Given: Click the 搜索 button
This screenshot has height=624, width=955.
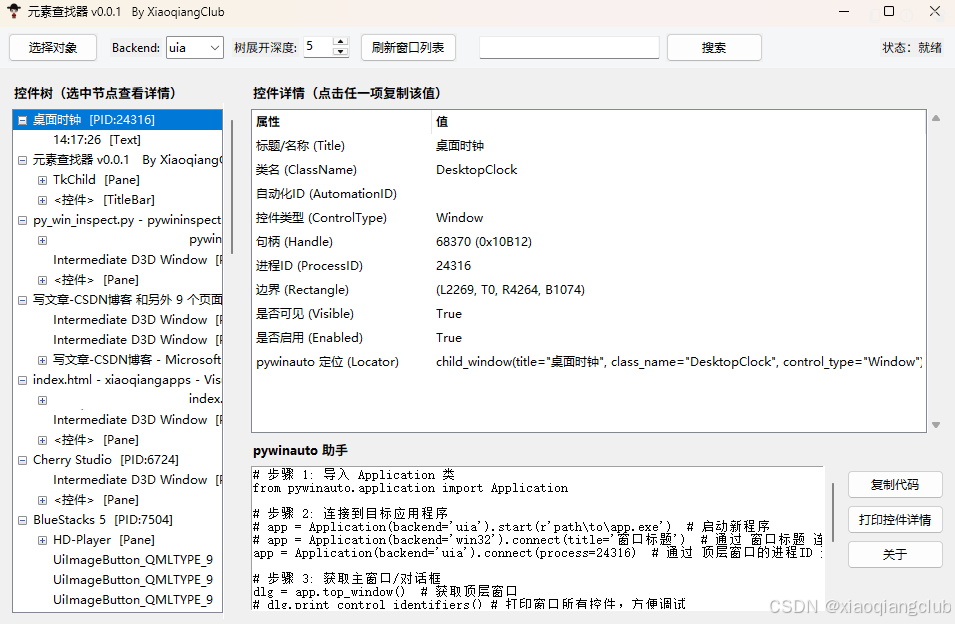Looking at the screenshot, I should click(x=714, y=47).
